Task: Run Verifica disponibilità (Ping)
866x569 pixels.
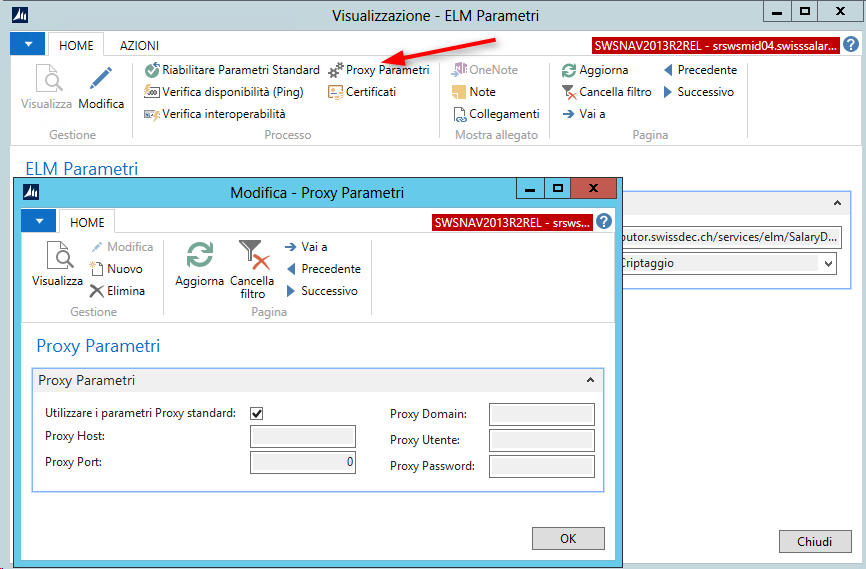Action: [x=228, y=92]
